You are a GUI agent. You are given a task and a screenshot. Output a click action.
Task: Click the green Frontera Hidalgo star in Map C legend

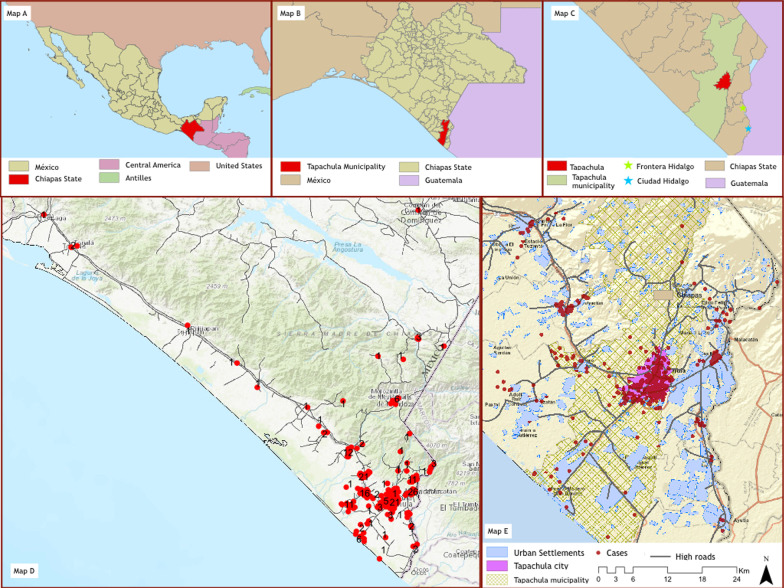pyautogui.click(x=629, y=165)
